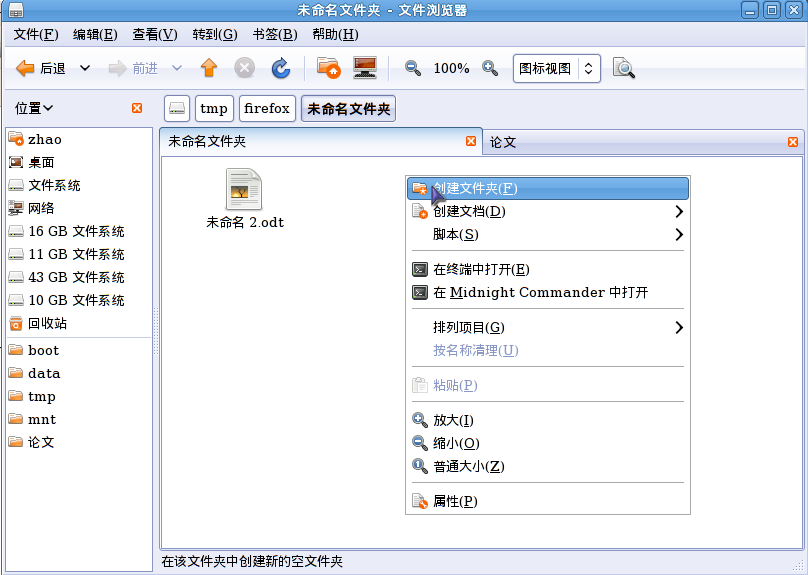Screen dimensions: 808x575
Task: Choose 属性(P) in context menu
Action: pyautogui.click(x=548, y=501)
